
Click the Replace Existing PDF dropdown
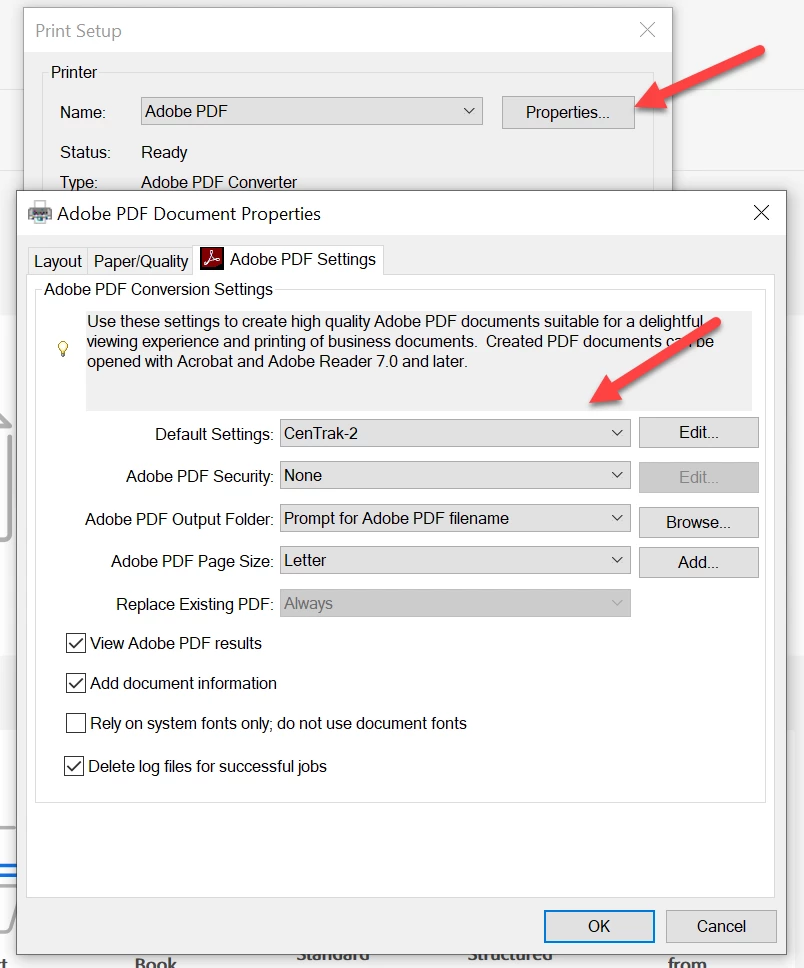click(x=455, y=603)
